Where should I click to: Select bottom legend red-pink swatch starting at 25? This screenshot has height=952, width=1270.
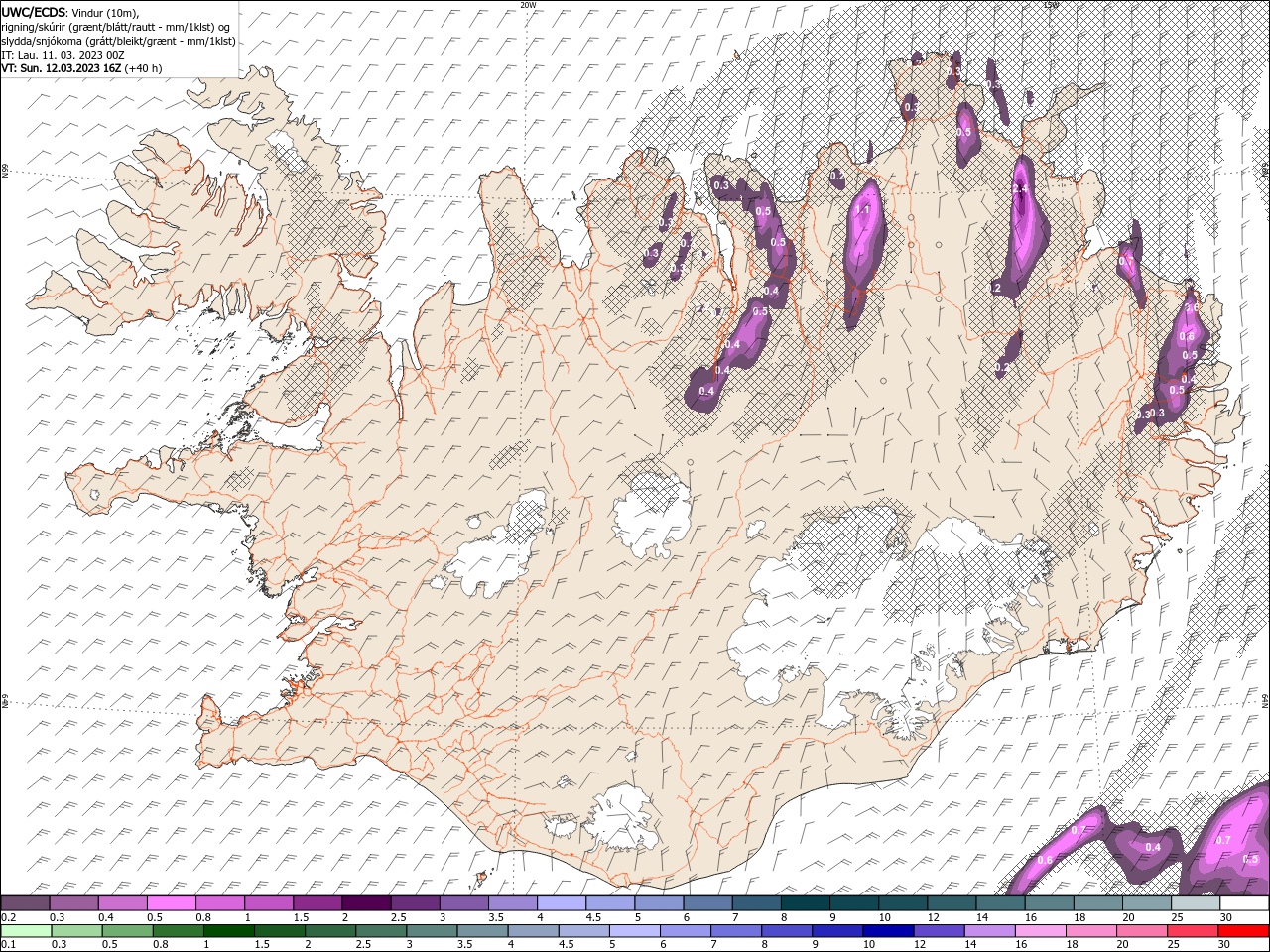(x=1193, y=931)
